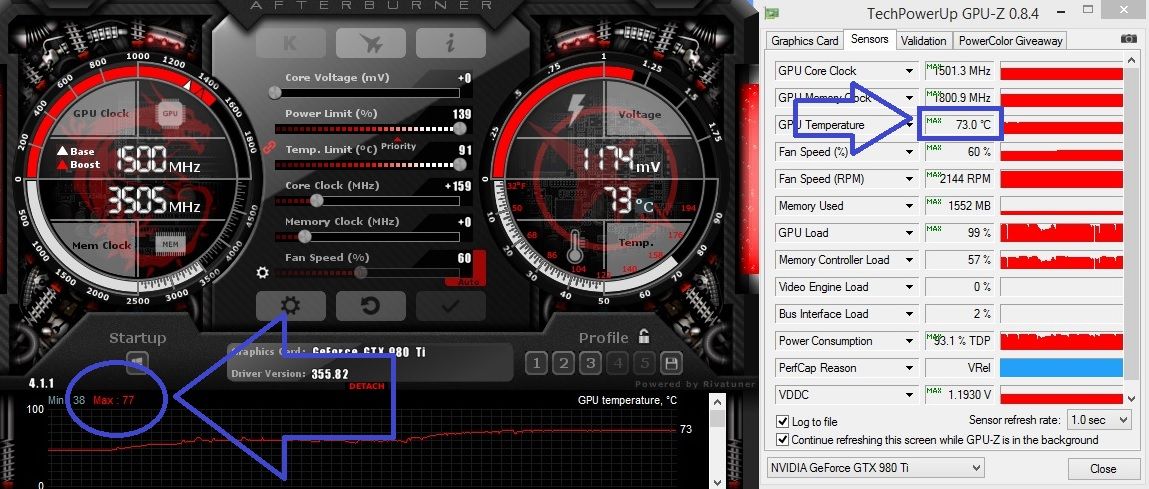The height and width of the screenshot is (489, 1149).
Task: Open the GPU Load sensor dropdown
Action: pos(909,233)
